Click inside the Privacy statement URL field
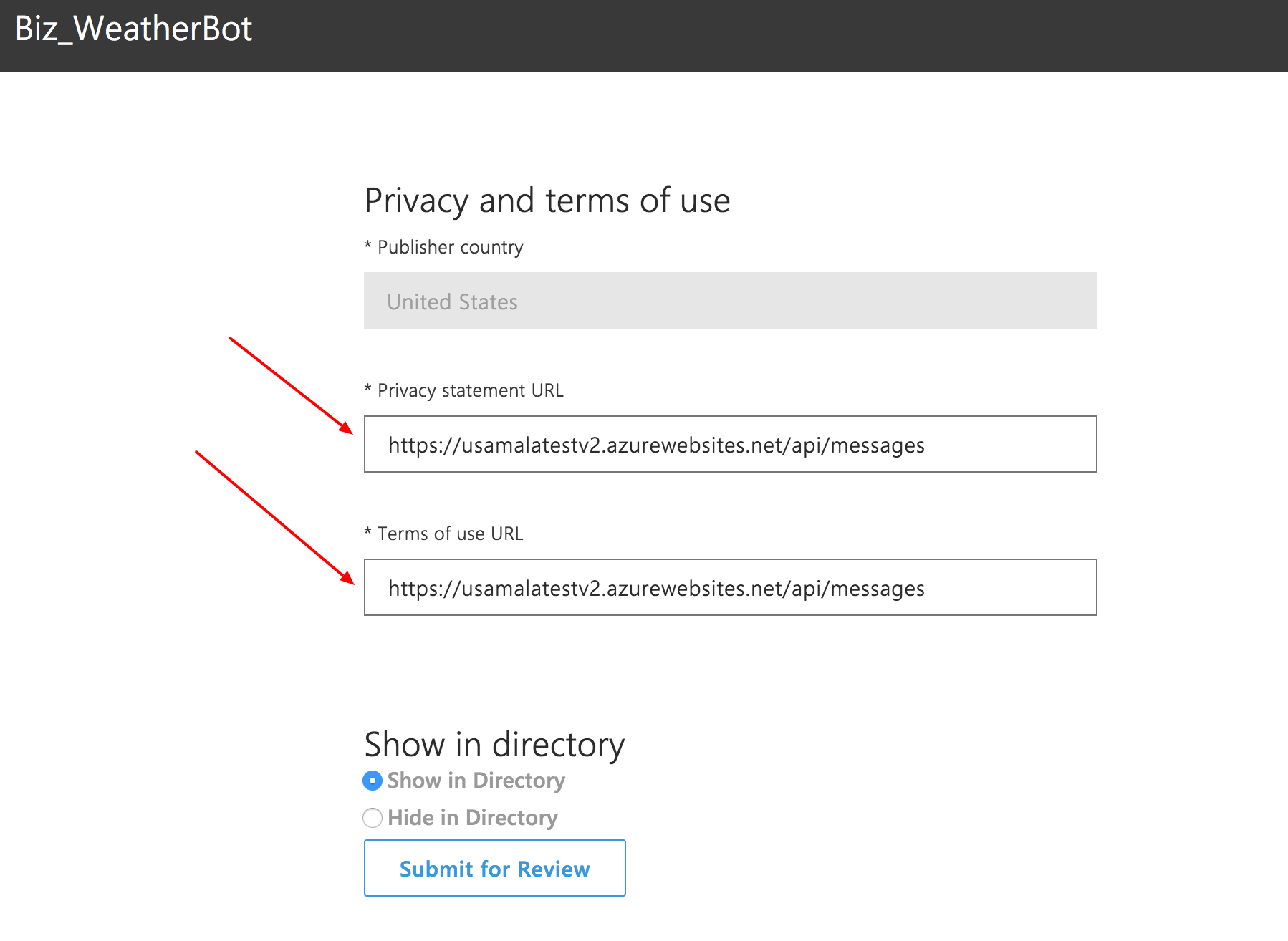 (730, 444)
